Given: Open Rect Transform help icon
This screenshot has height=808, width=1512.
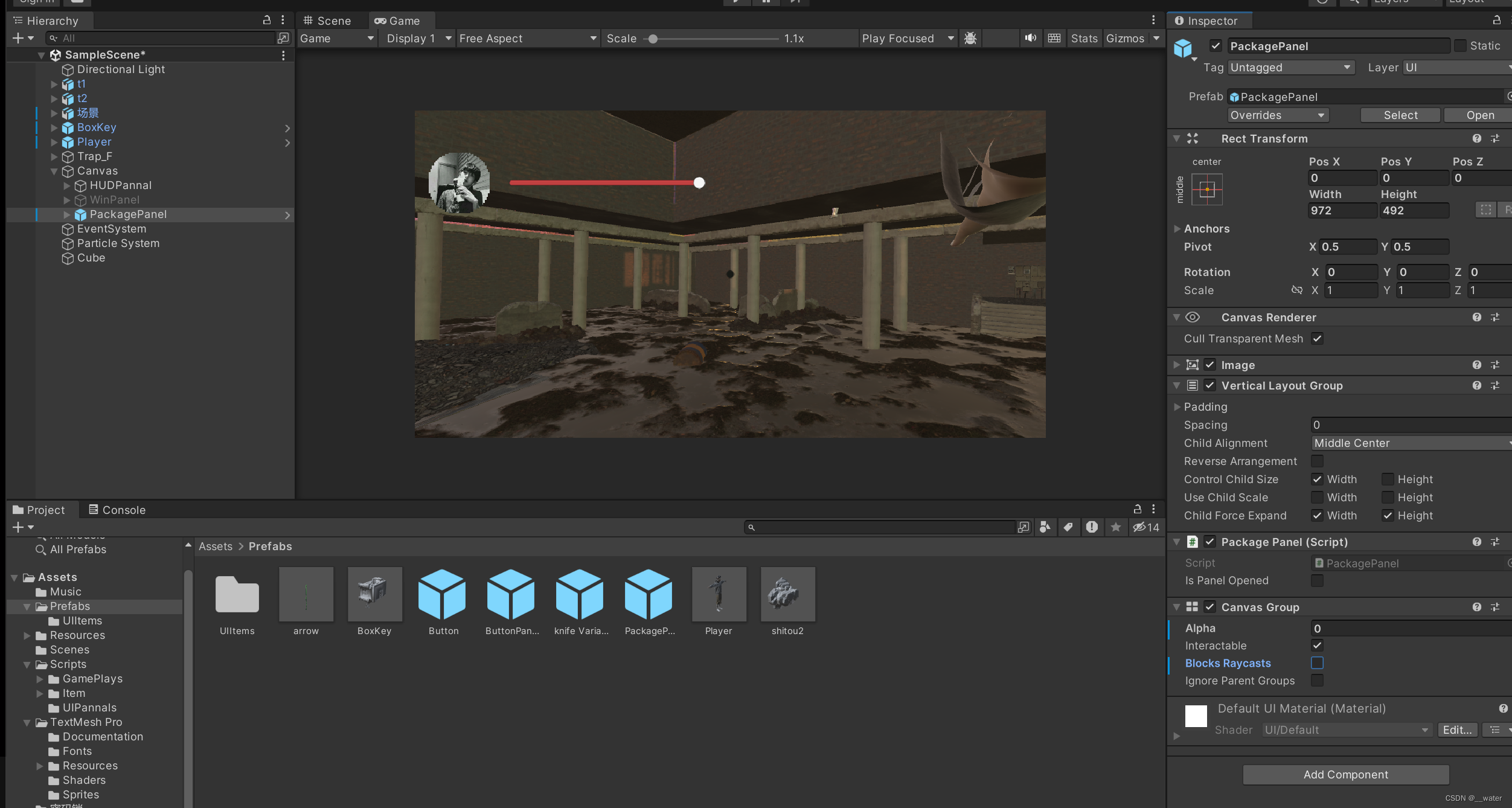Looking at the screenshot, I should point(1476,138).
